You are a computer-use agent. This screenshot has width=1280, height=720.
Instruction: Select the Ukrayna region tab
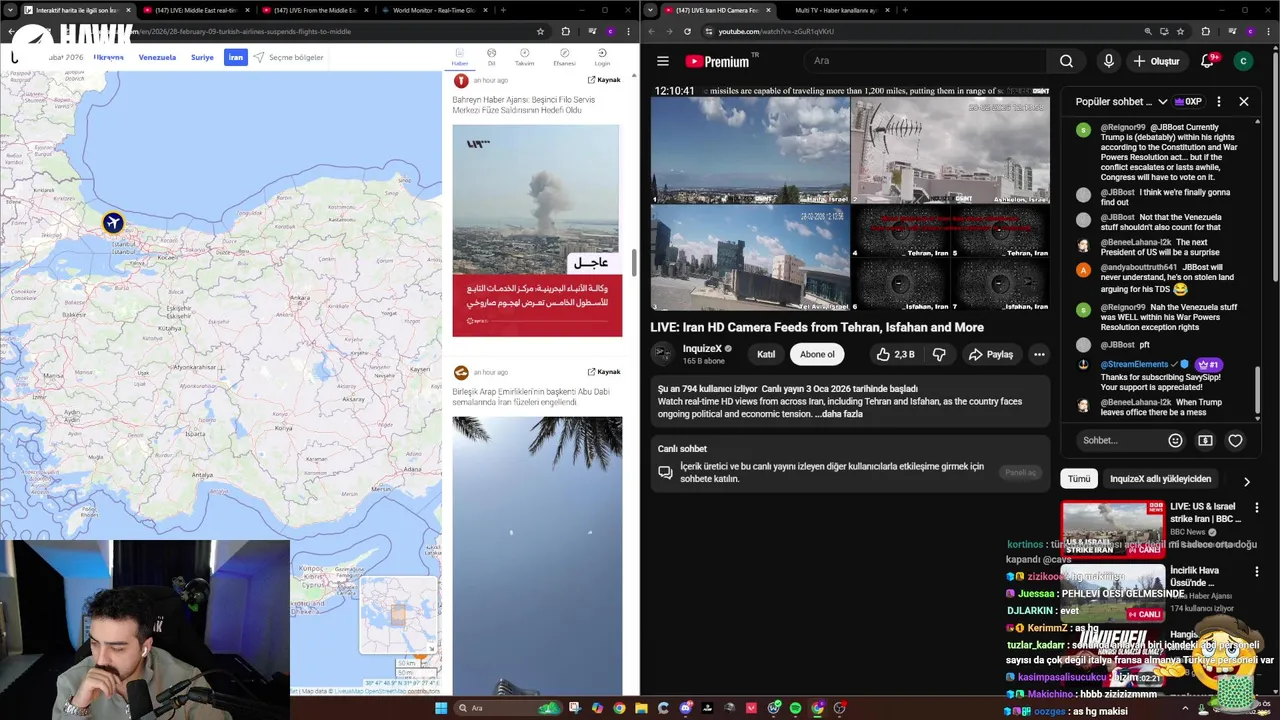pos(108,57)
